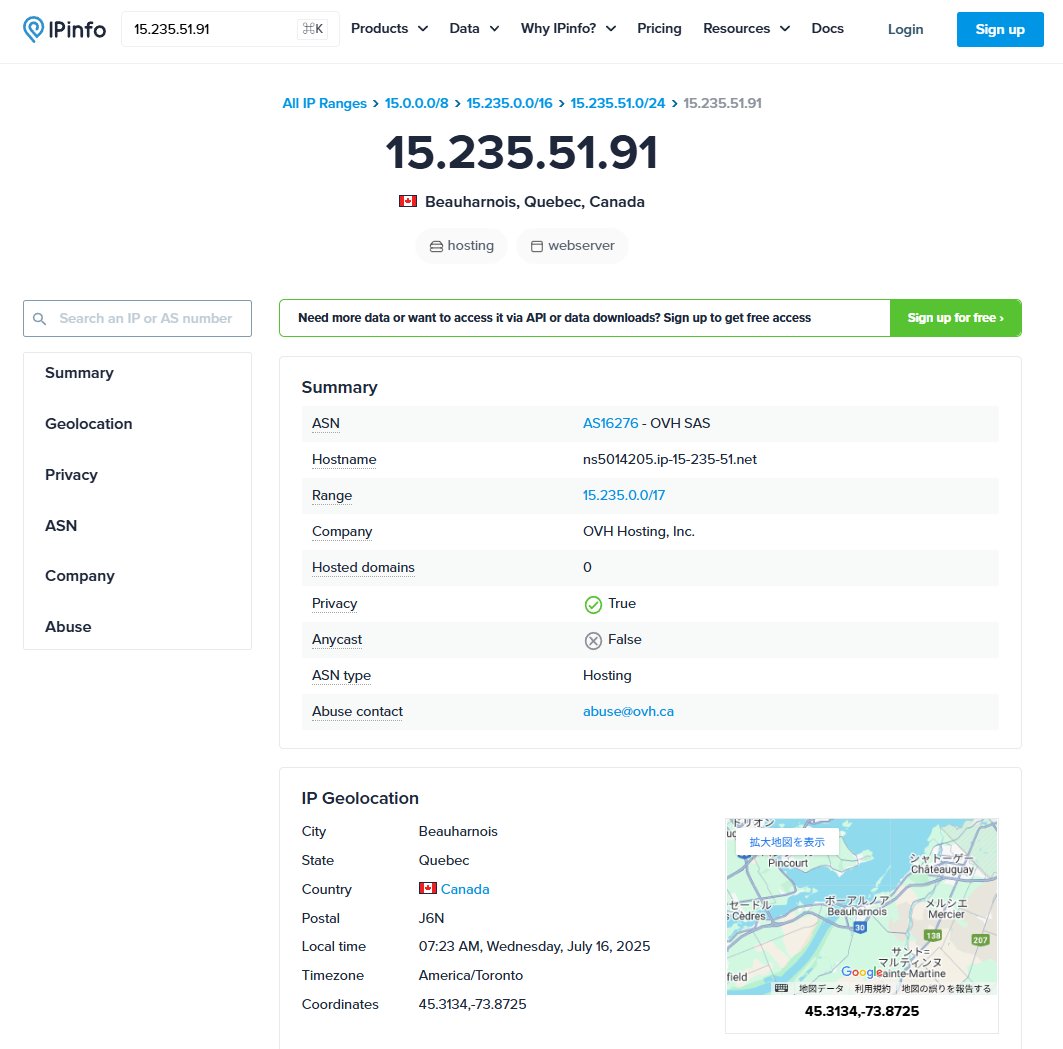The width and height of the screenshot is (1063, 1049).
Task: Click the green Privacy True checkmark icon
Action: [x=593, y=604]
